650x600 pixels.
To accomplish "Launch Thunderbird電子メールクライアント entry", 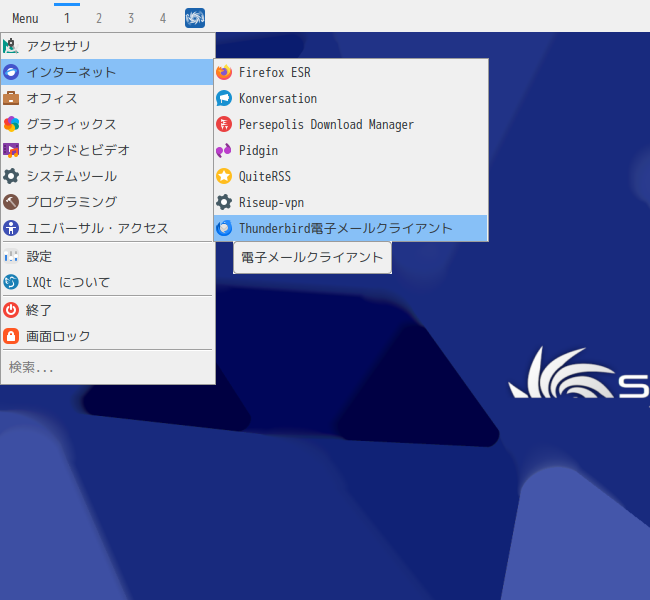I will coord(351,228).
